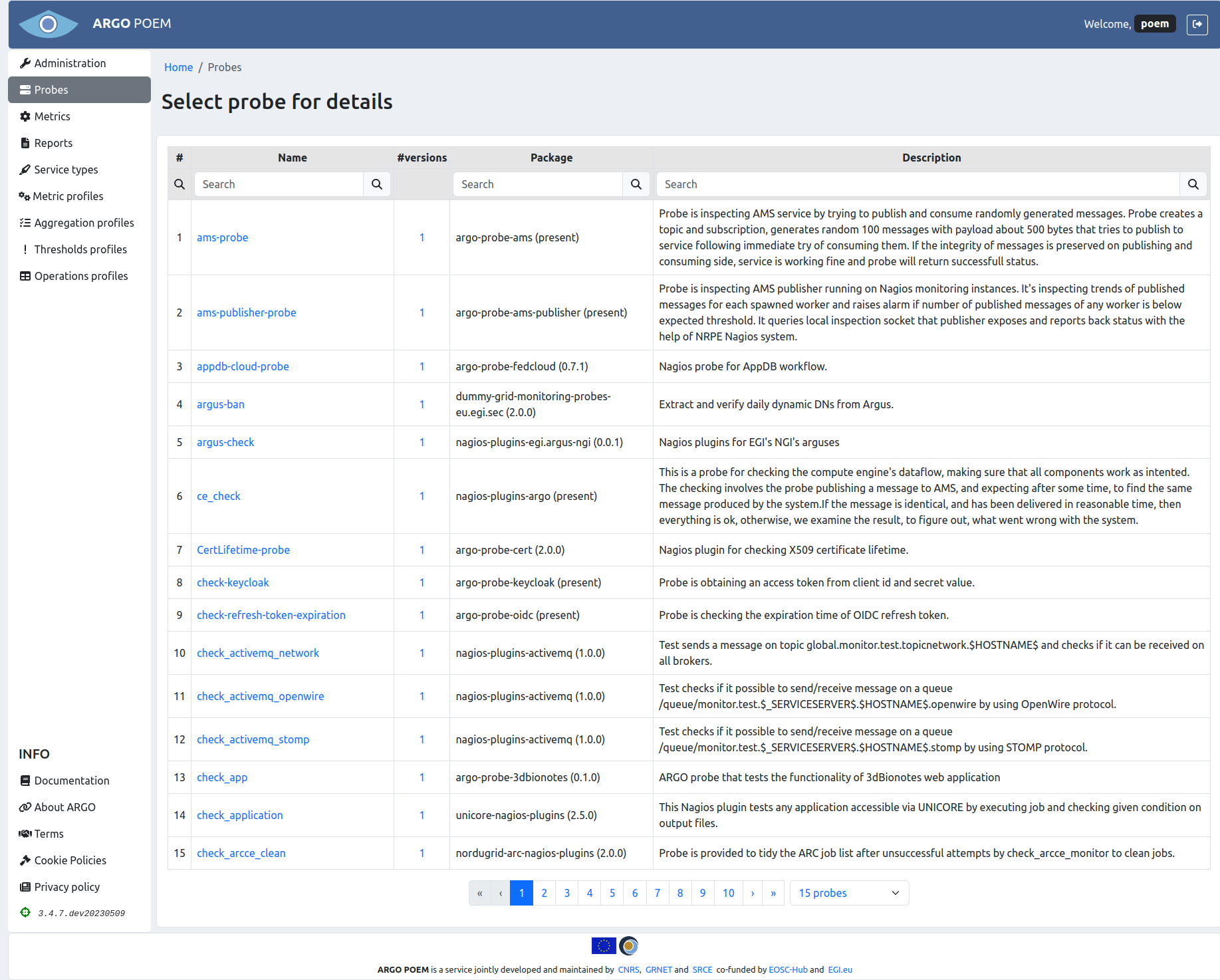
Task: Click the EOSC logo in footer
Action: tap(629, 945)
